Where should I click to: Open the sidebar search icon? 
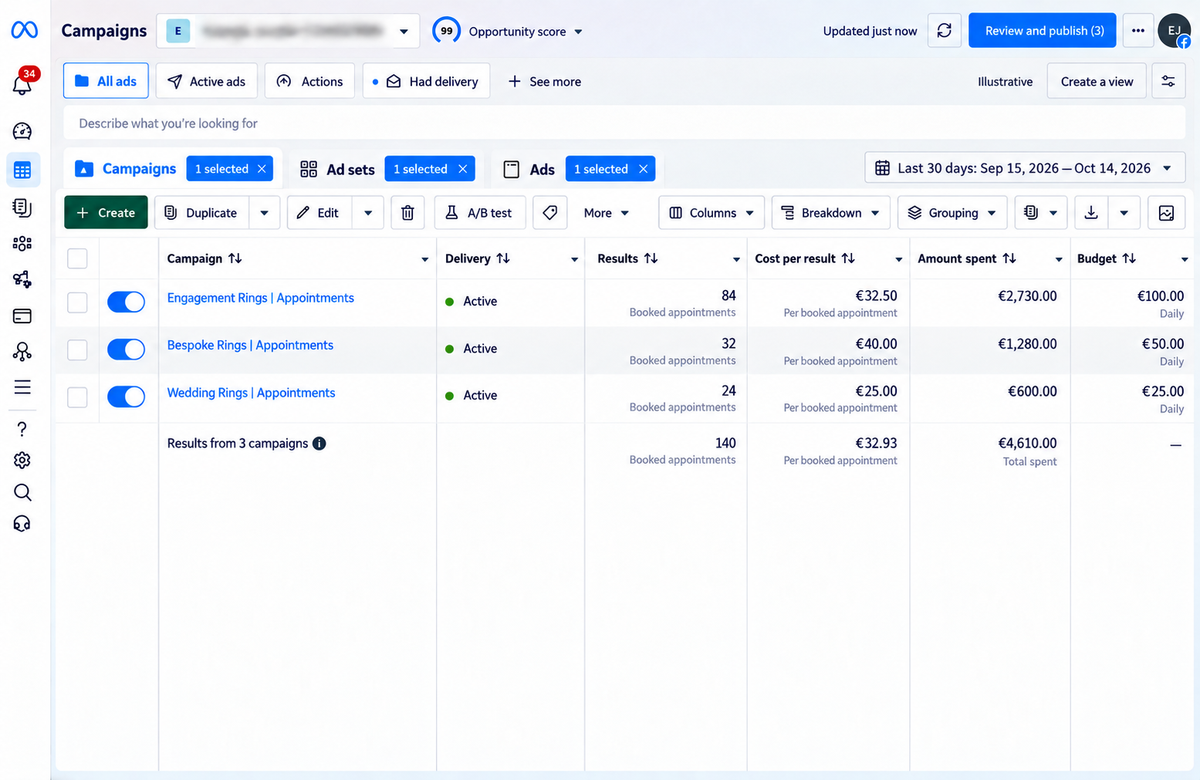[x=22, y=492]
